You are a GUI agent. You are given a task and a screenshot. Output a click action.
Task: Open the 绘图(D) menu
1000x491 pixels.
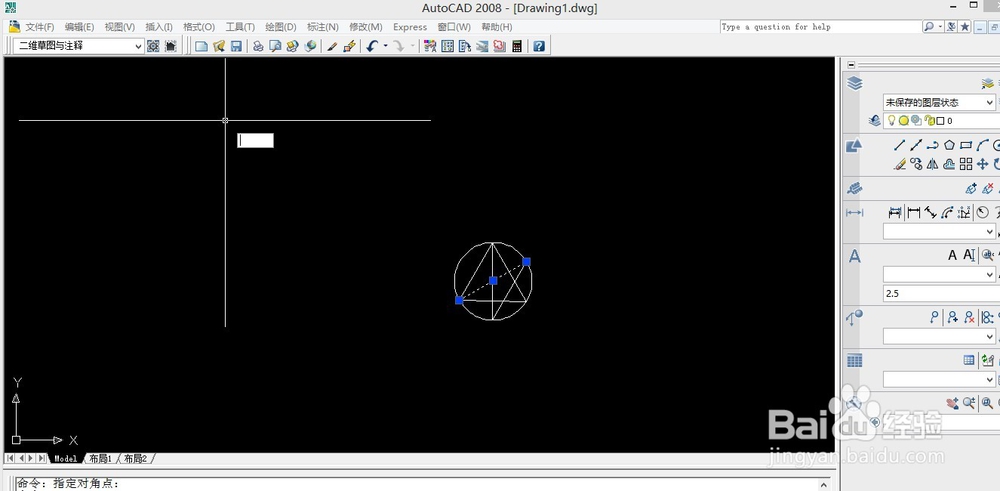281,27
